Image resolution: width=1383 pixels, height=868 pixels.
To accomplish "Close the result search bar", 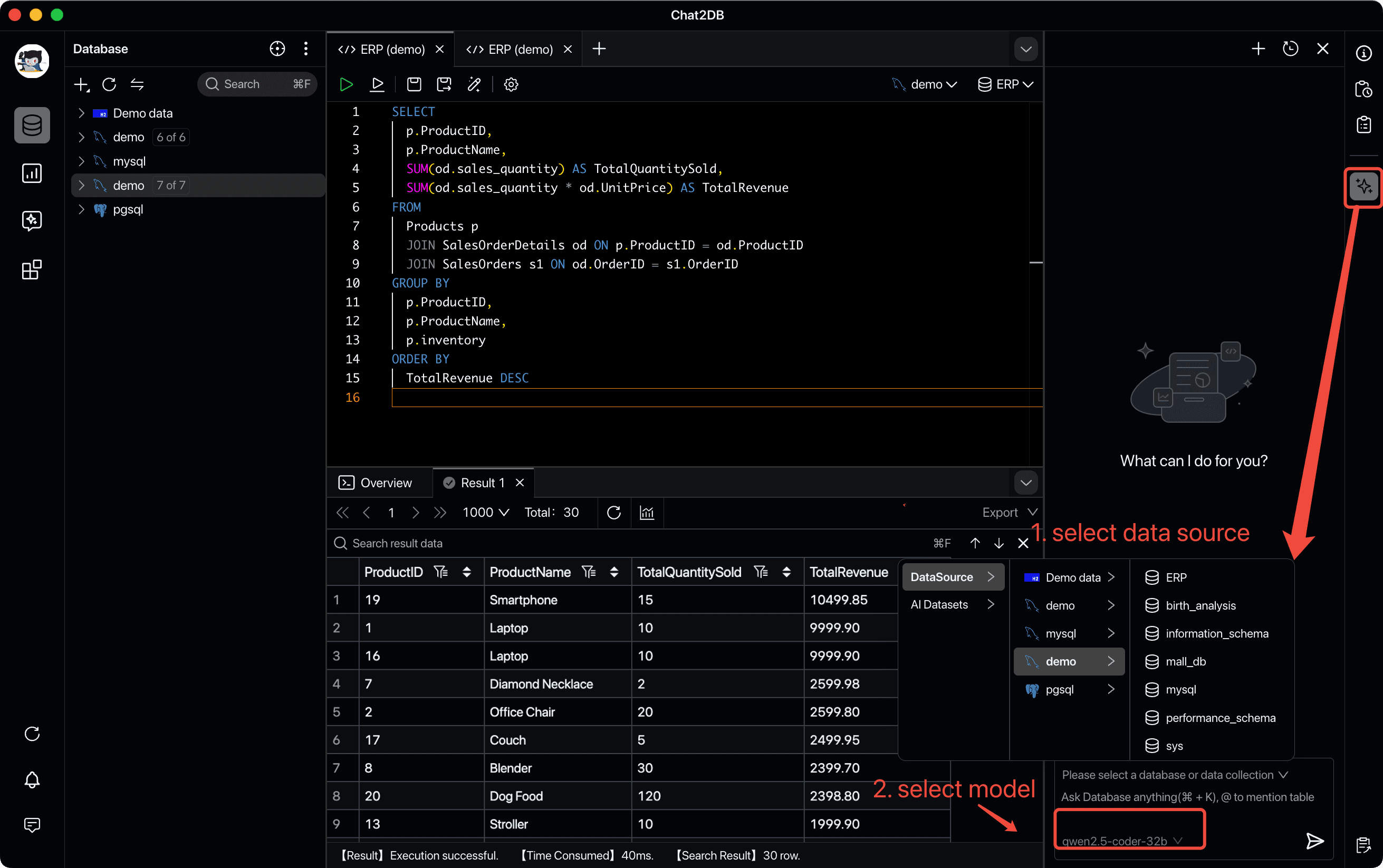I will [x=1023, y=543].
